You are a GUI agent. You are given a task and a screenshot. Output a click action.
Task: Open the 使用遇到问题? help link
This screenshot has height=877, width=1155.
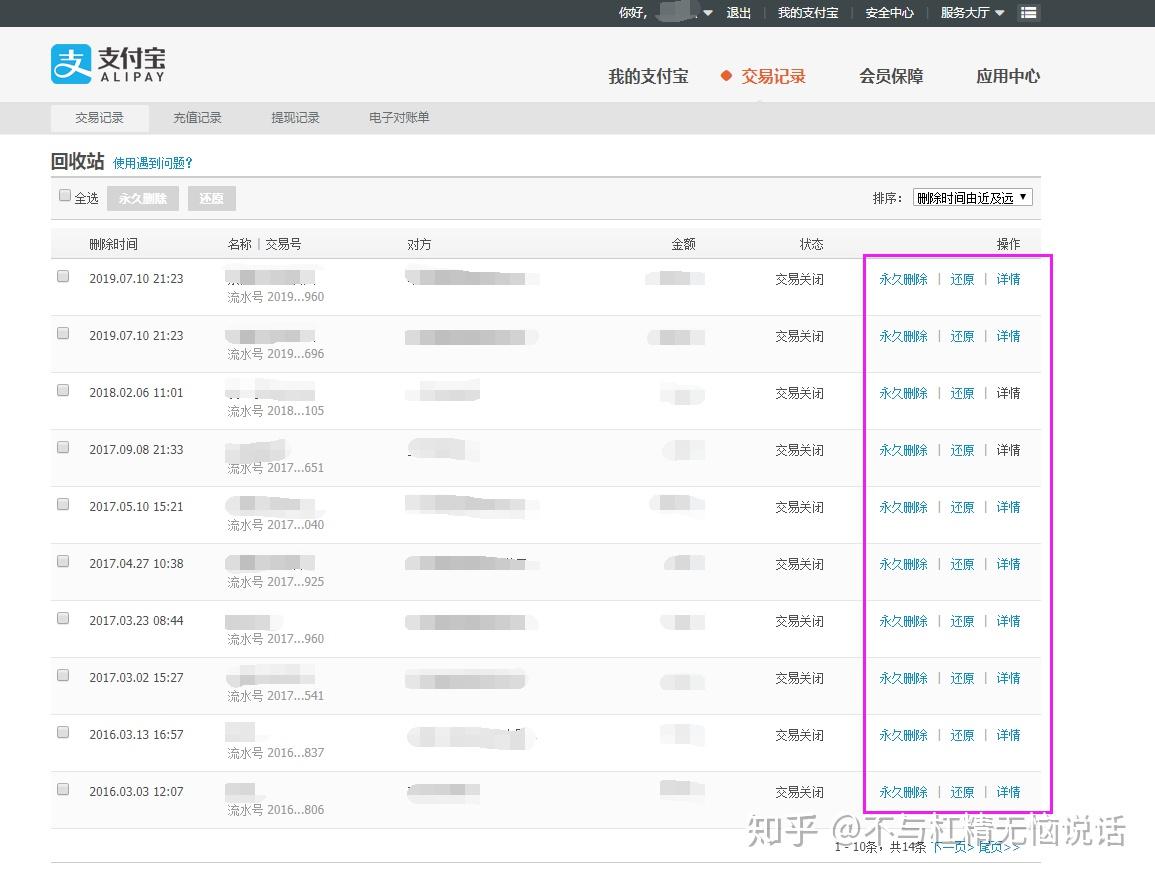tap(152, 163)
